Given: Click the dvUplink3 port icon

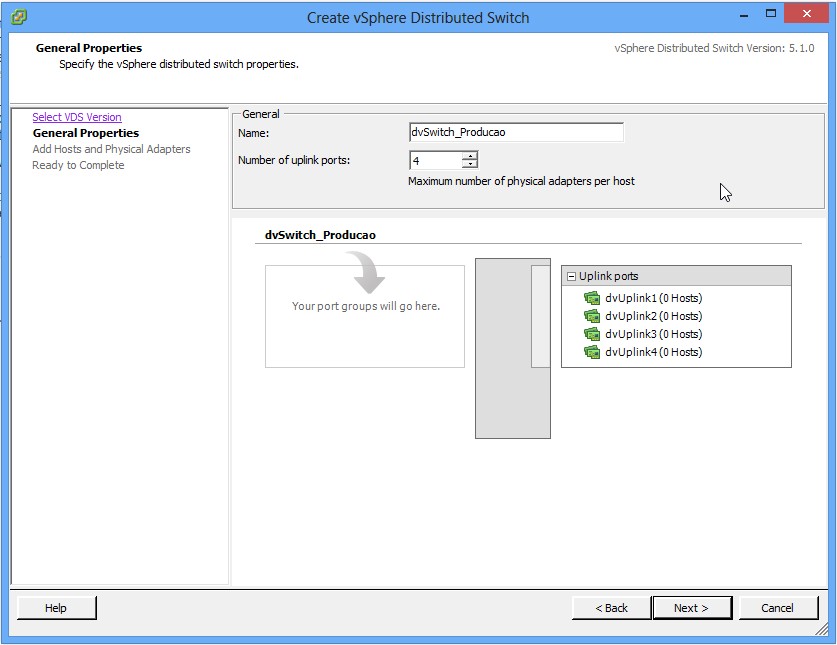Looking at the screenshot, I should coord(592,334).
